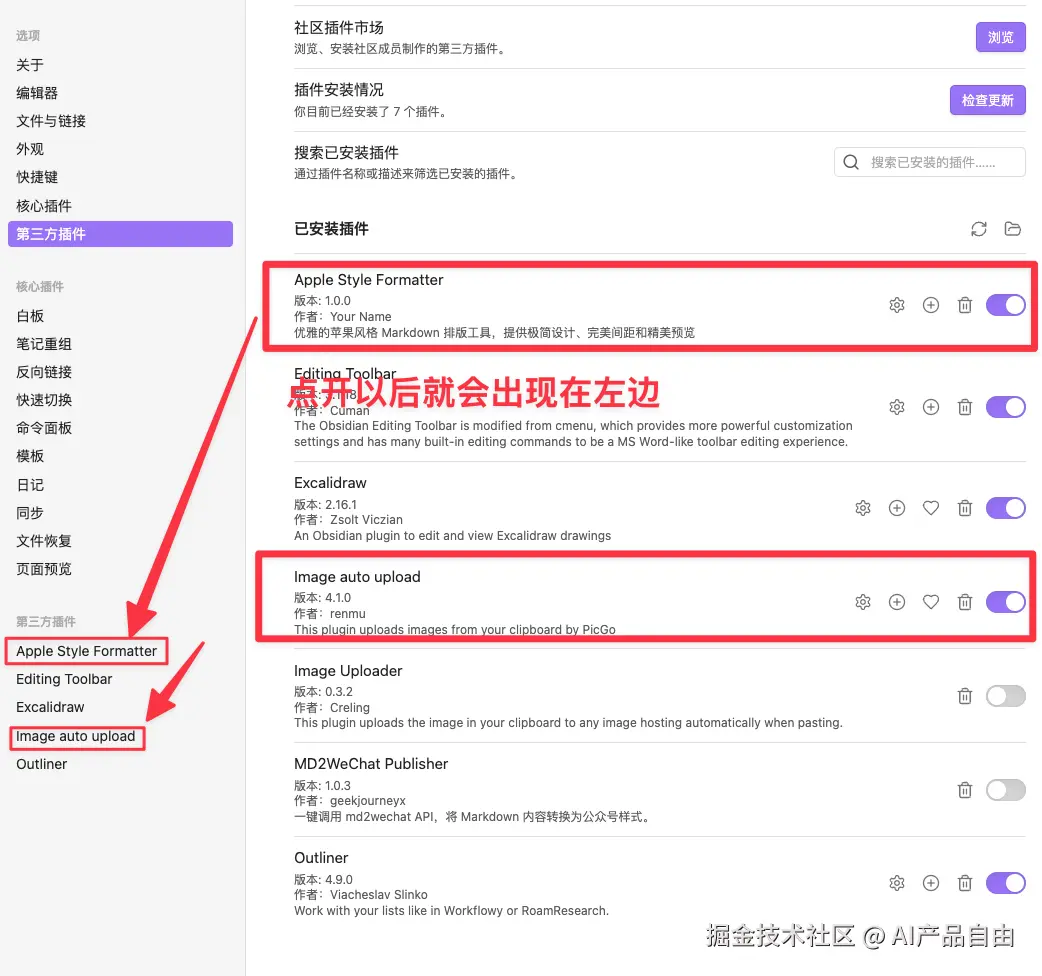1042x976 pixels.
Task: Click the 浏览 button to browse community plugins
Action: tap(1000, 36)
